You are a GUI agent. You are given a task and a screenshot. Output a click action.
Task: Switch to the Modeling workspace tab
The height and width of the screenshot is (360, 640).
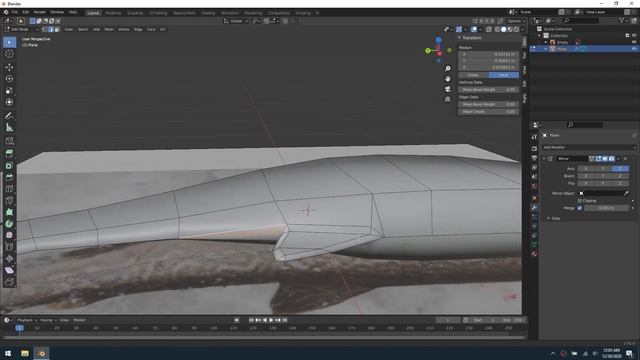[x=113, y=13]
